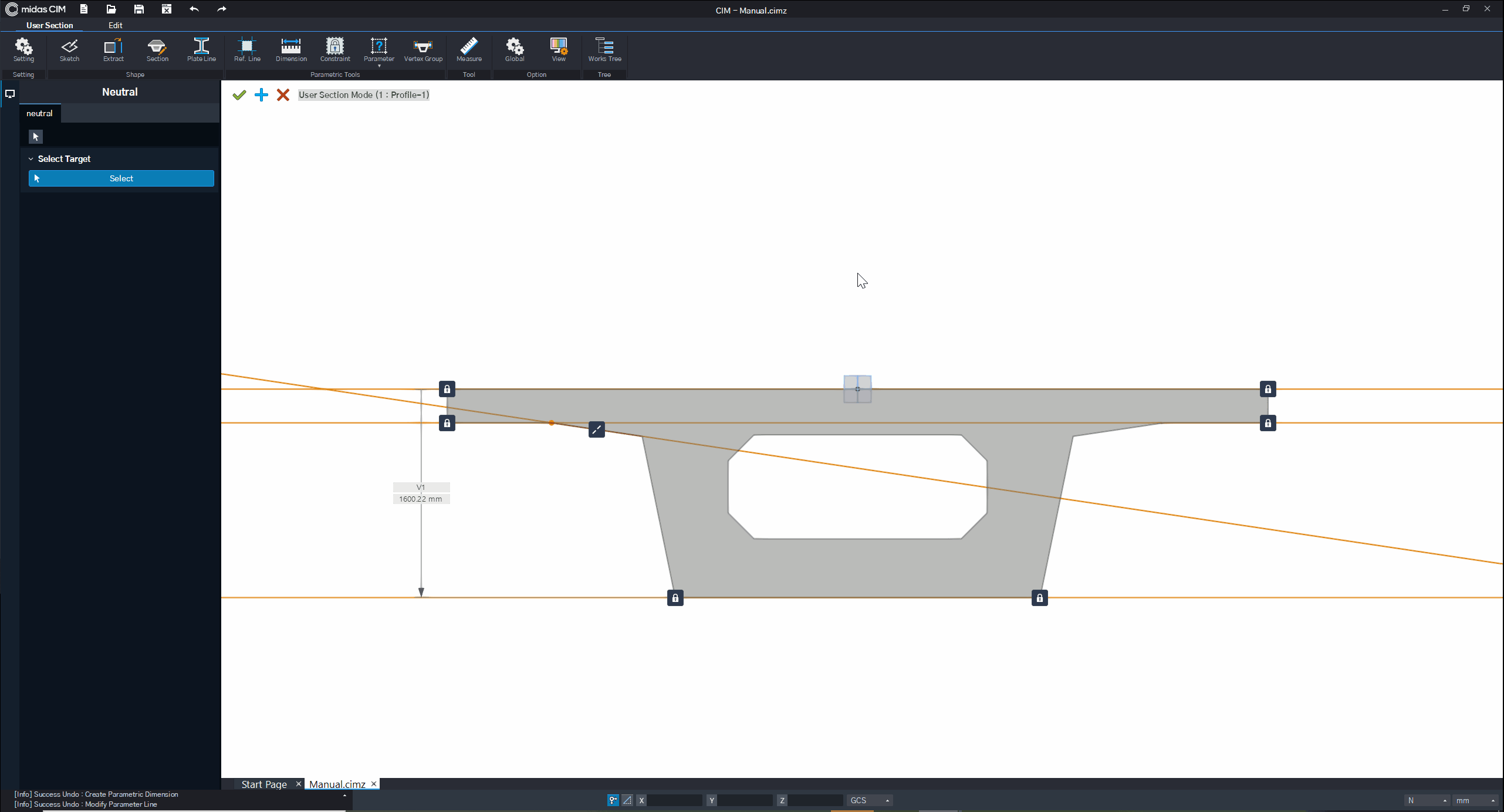Open the N force unit dropdown
The height and width of the screenshot is (812, 1504).
[1427, 800]
